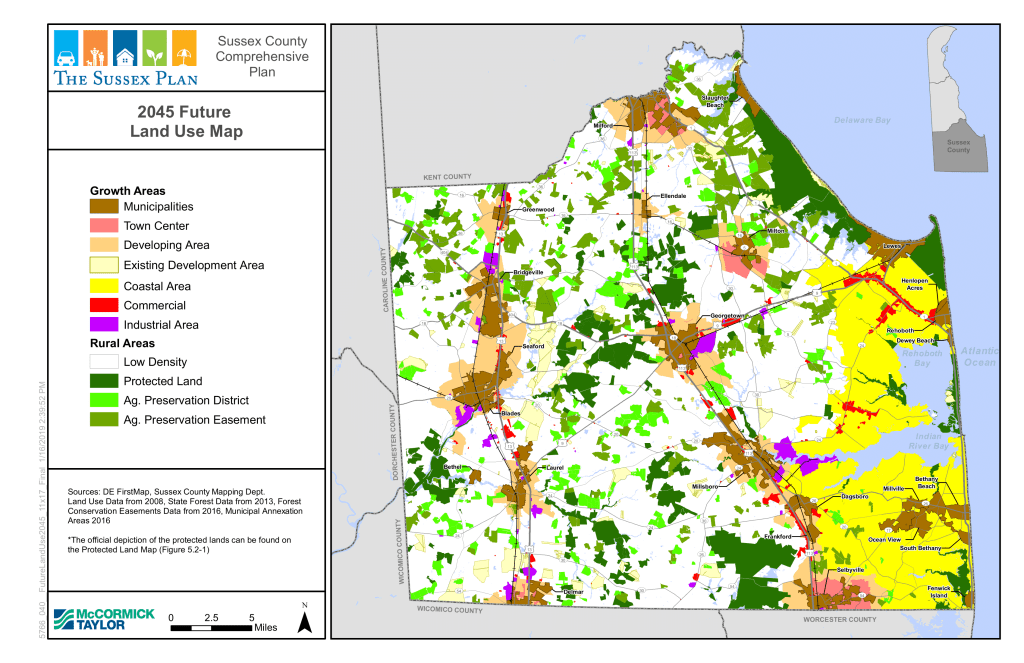Click the yellow Coastal Area legend swatch

(103, 286)
